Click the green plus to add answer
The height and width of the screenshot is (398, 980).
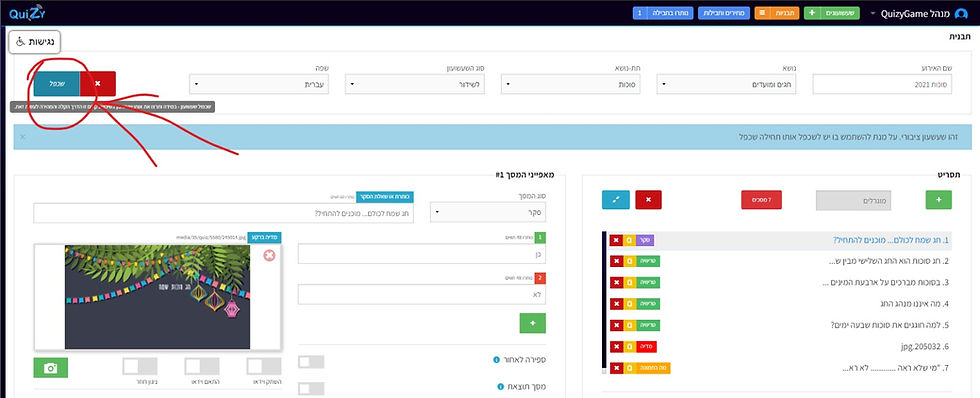pos(532,323)
